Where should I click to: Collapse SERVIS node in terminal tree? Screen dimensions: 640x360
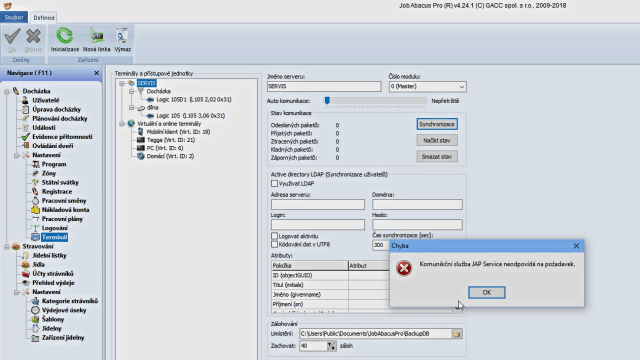point(122,83)
